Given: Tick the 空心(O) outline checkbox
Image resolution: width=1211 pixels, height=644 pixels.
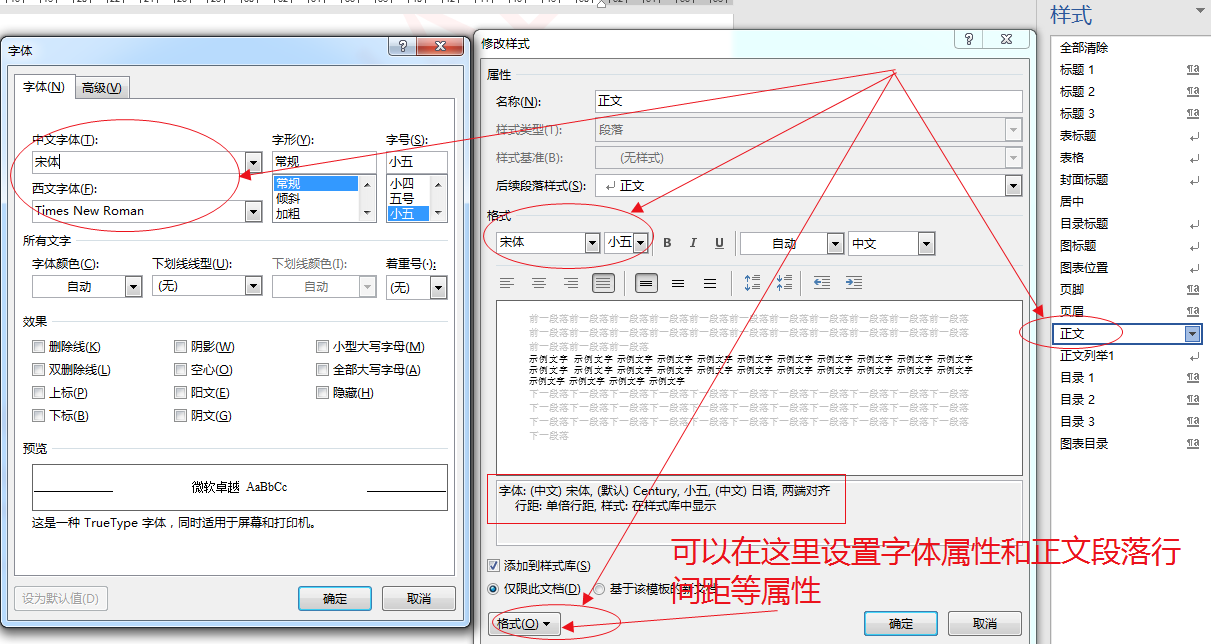Looking at the screenshot, I should (181, 370).
